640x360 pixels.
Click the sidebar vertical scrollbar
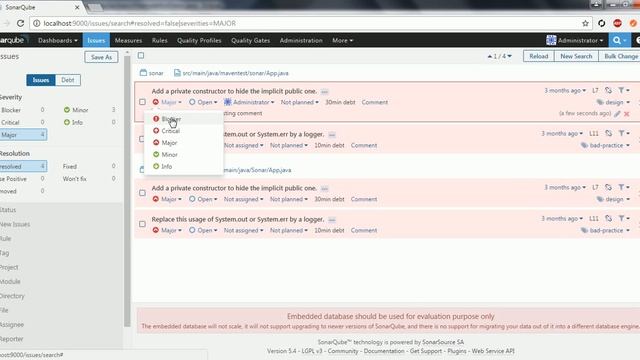tap(127, 192)
